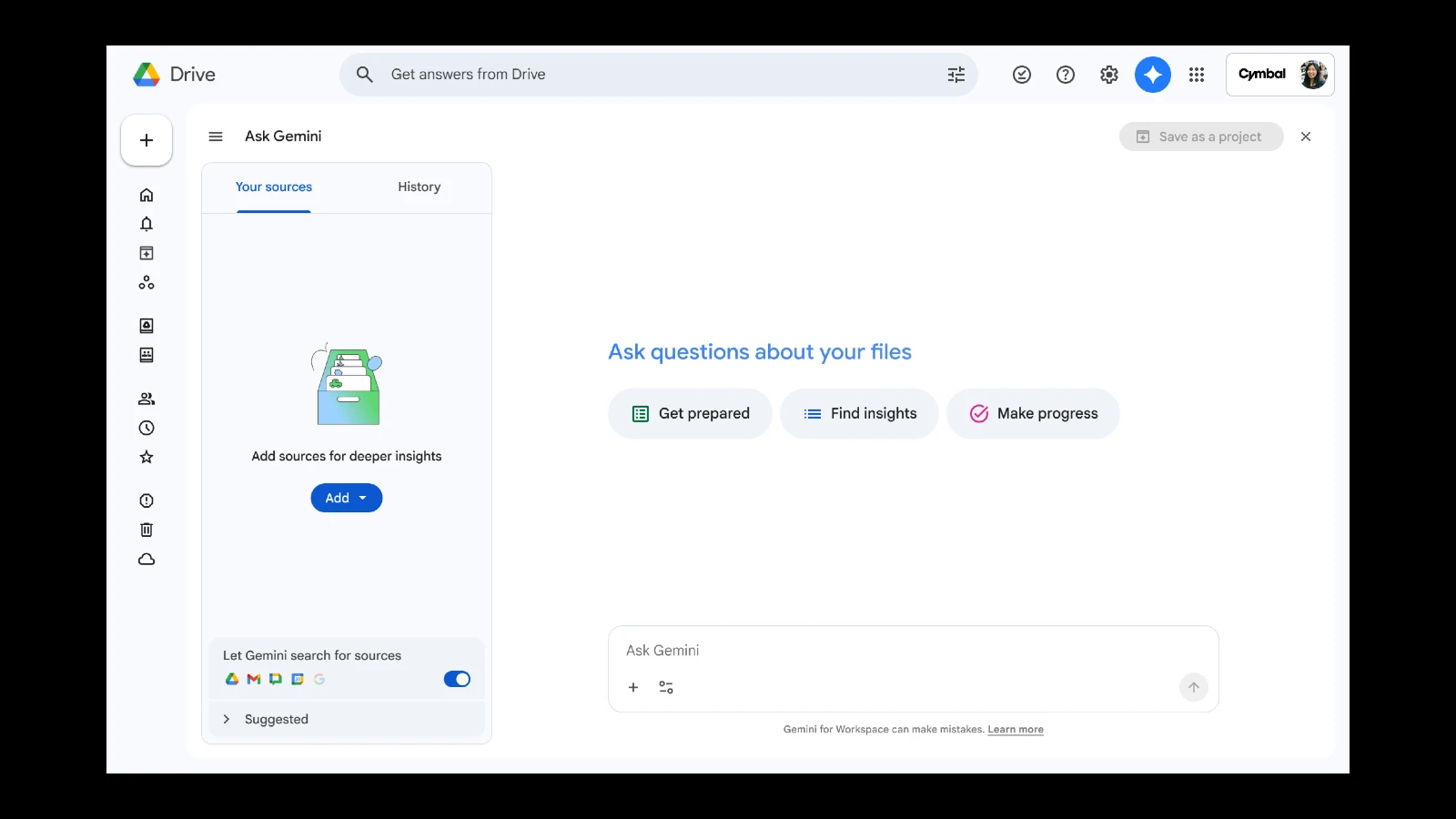1456x819 pixels.
Task: Open the Recent files section
Action: pos(146,428)
